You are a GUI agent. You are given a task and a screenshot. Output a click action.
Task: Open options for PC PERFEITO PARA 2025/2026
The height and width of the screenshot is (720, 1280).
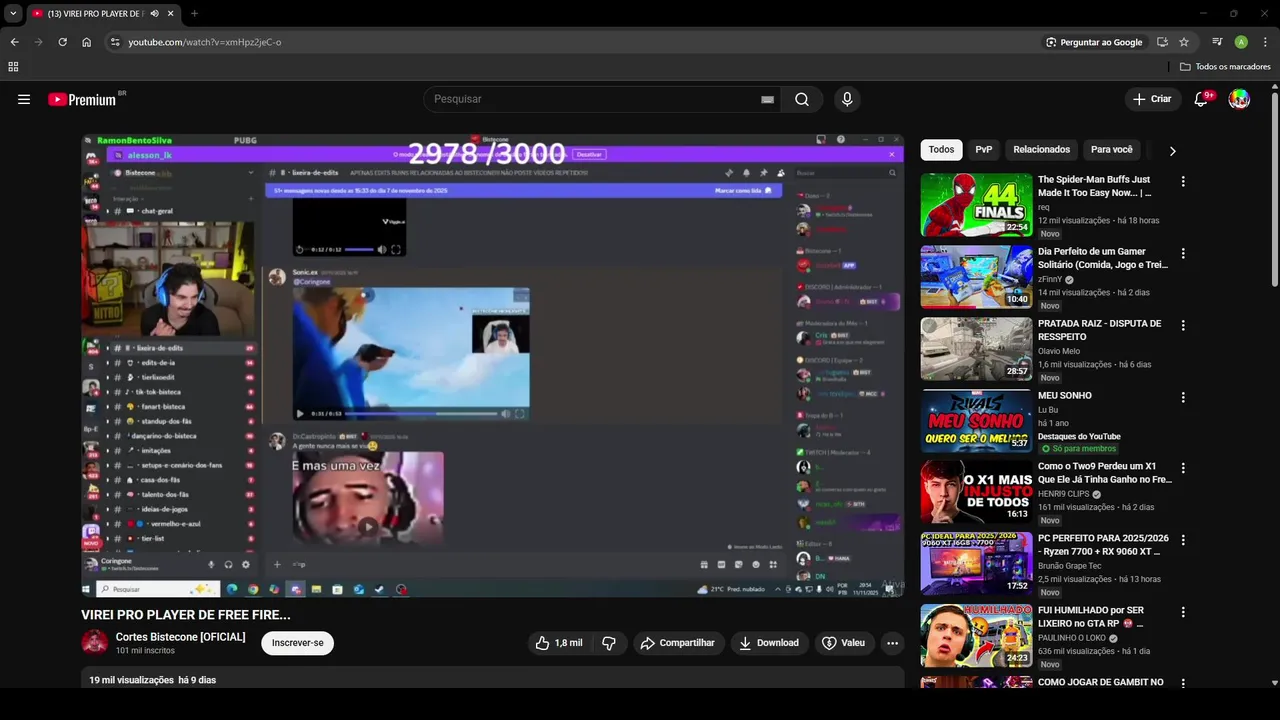pyautogui.click(x=1183, y=540)
